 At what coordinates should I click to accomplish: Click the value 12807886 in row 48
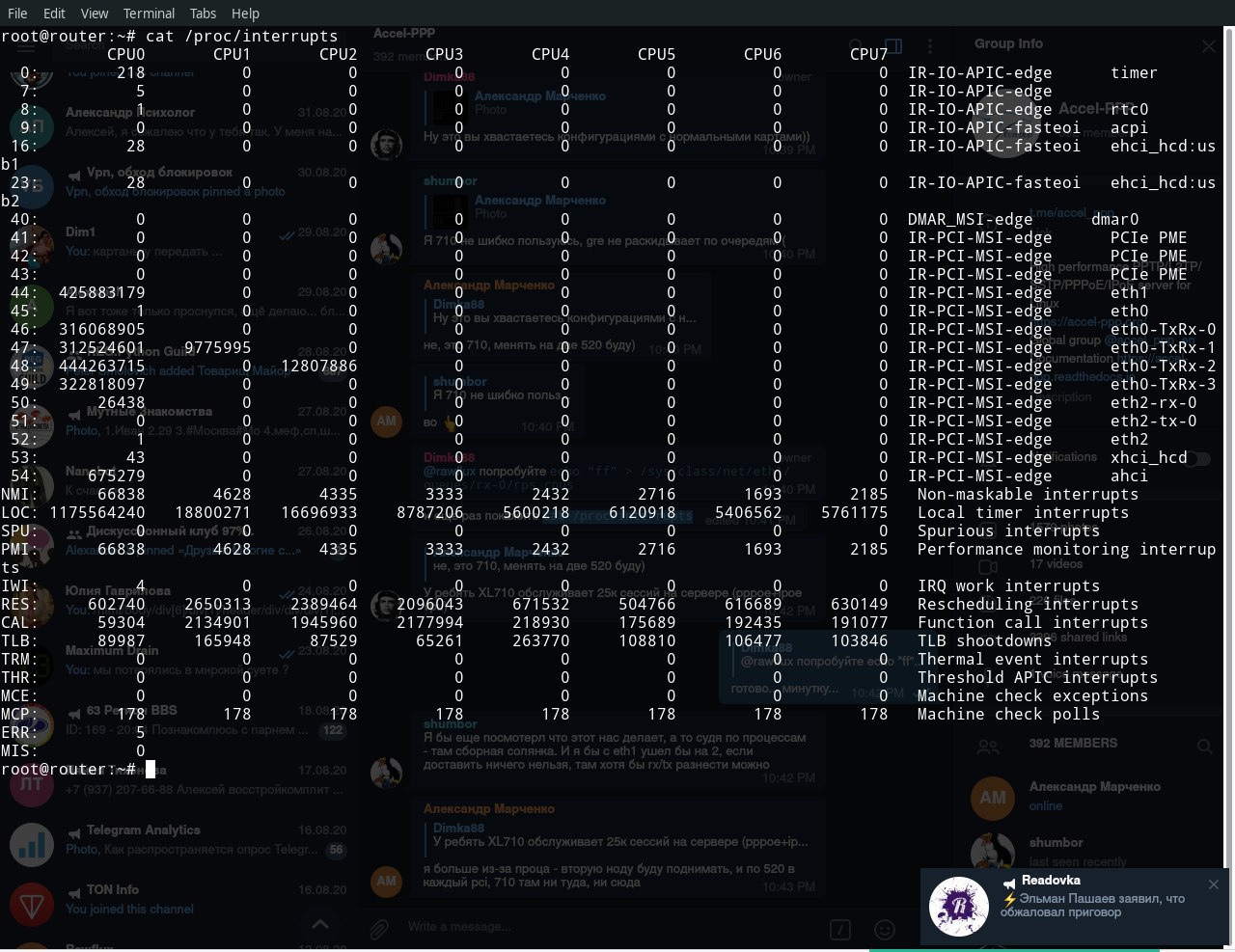click(x=318, y=367)
